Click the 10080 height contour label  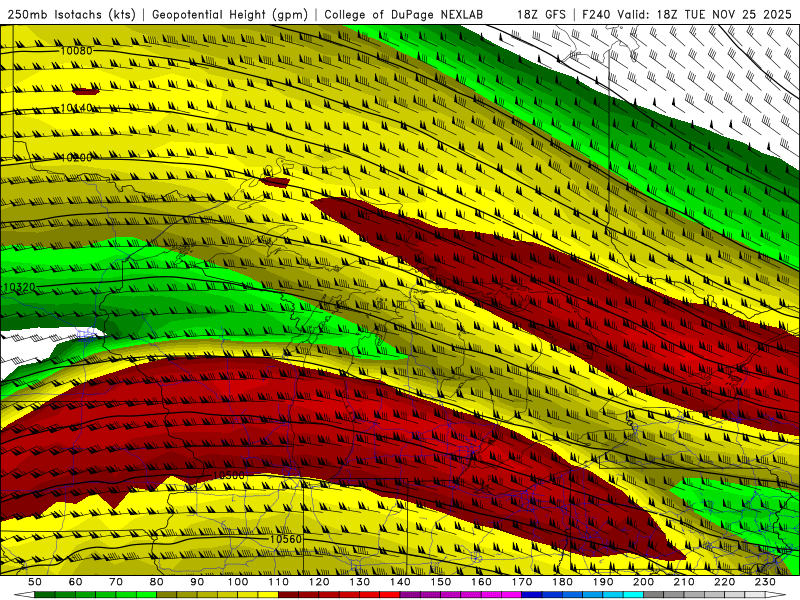(77, 51)
